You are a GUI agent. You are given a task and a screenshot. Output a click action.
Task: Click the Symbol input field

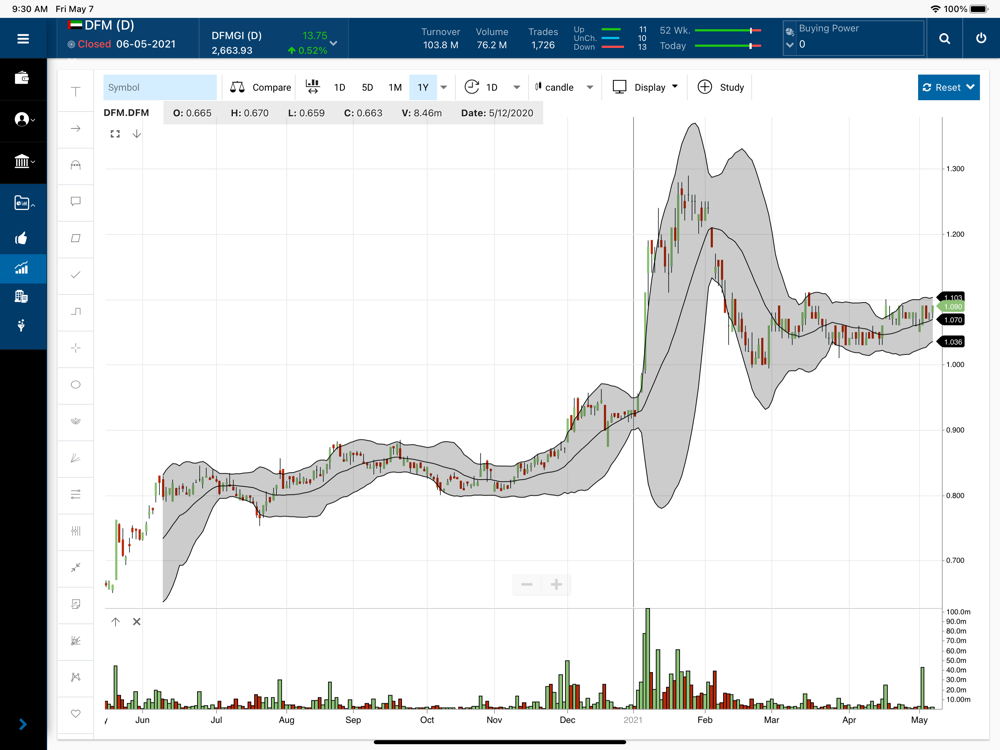tap(160, 87)
